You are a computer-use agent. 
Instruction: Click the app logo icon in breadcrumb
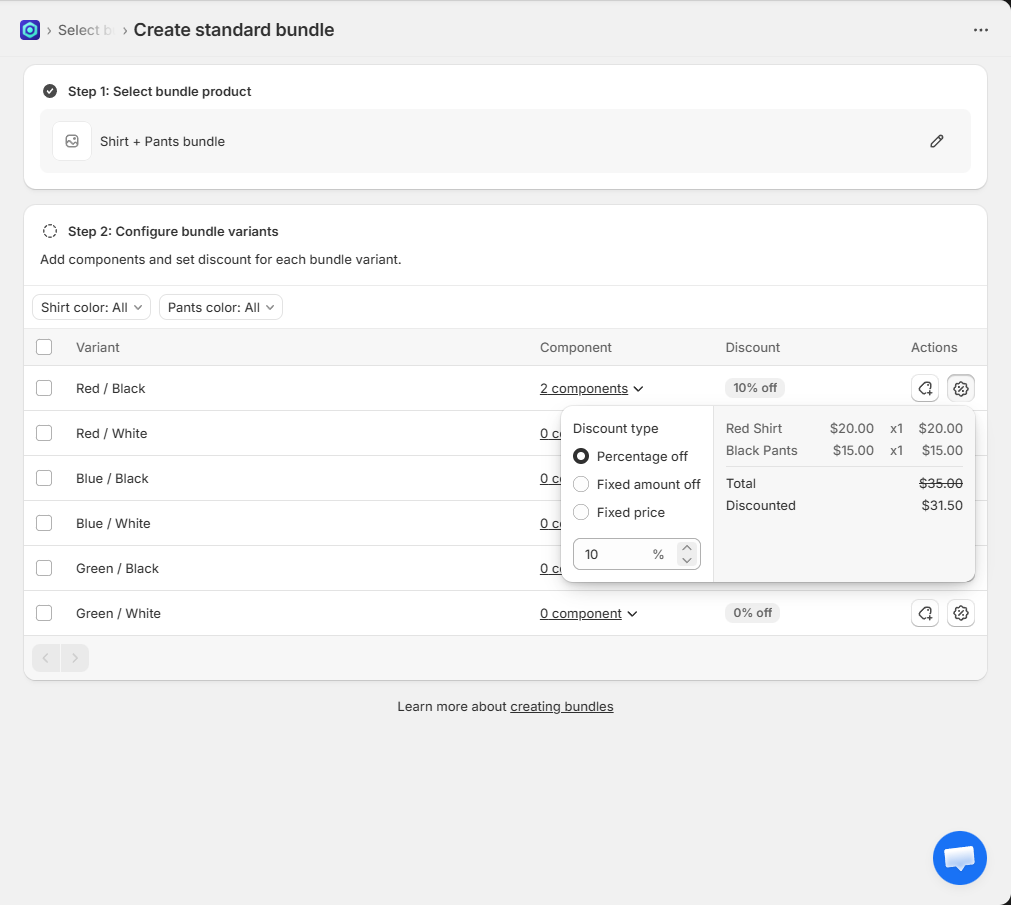click(30, 30)
